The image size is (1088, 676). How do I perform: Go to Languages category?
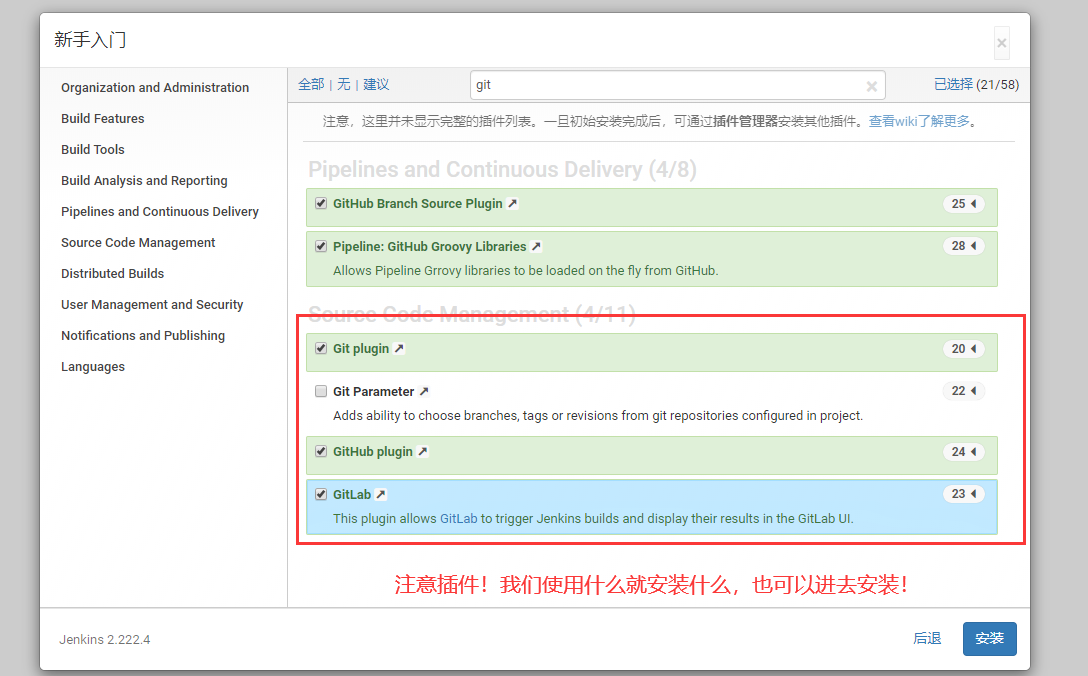click(x=93, y=366)
